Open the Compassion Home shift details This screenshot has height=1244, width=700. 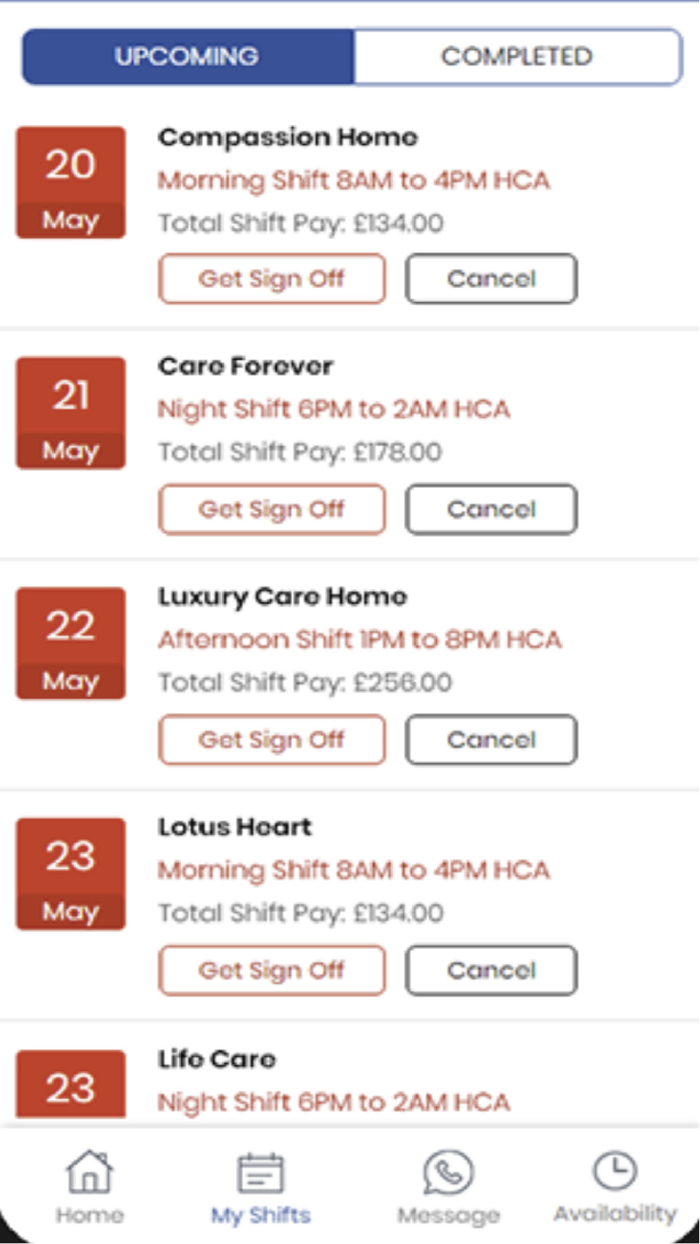289,138
